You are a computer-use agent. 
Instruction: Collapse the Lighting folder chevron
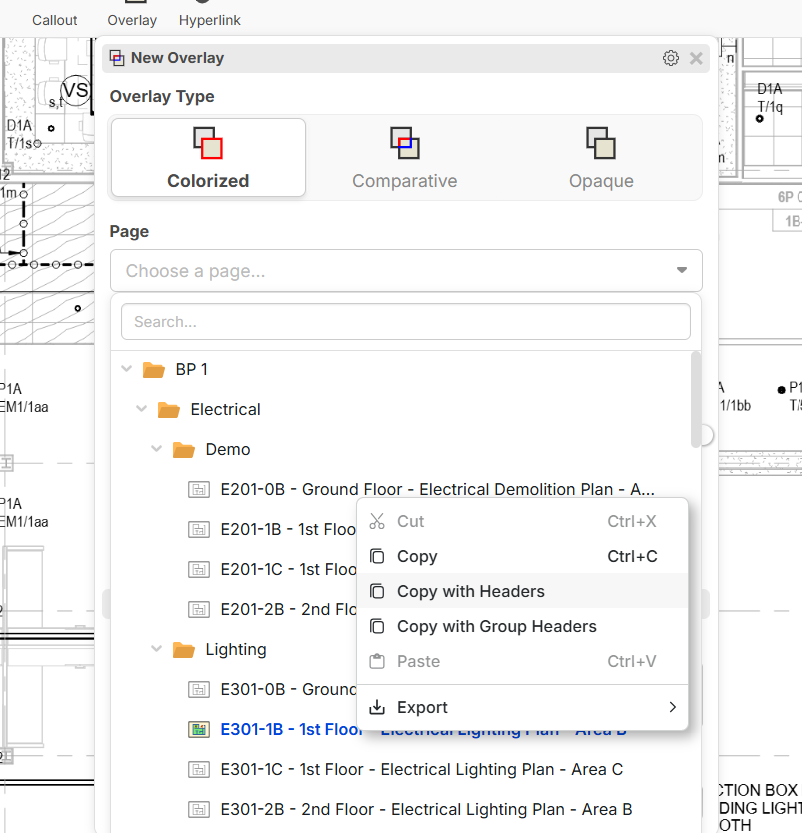pos(156,649)
